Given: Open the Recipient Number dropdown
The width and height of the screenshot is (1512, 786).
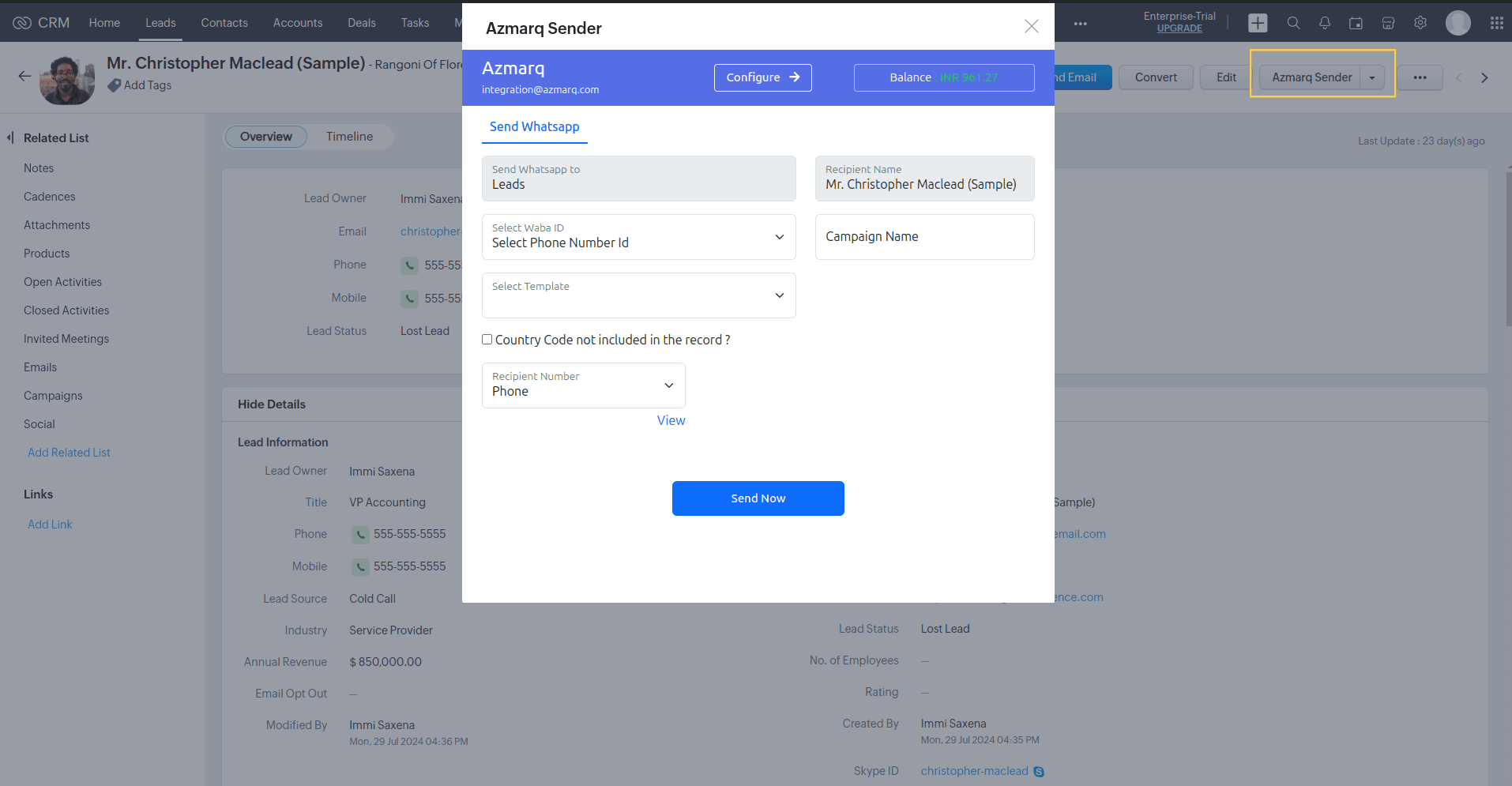Looking at the screenshot, I should [583, 385].
